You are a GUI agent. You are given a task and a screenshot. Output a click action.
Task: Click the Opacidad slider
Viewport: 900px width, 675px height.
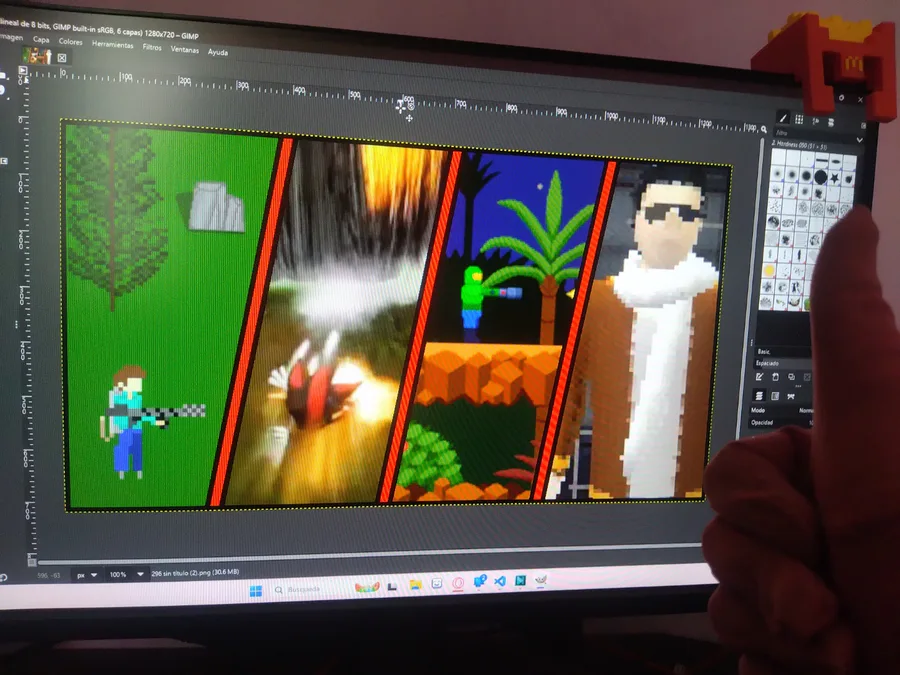[x=782, y=423]
